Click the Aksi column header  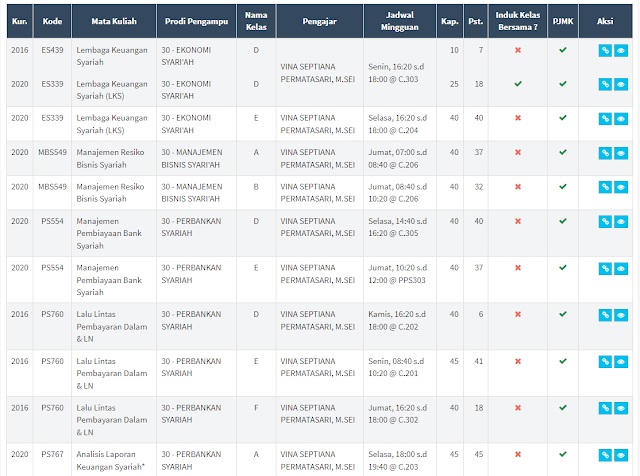(605, 21)
